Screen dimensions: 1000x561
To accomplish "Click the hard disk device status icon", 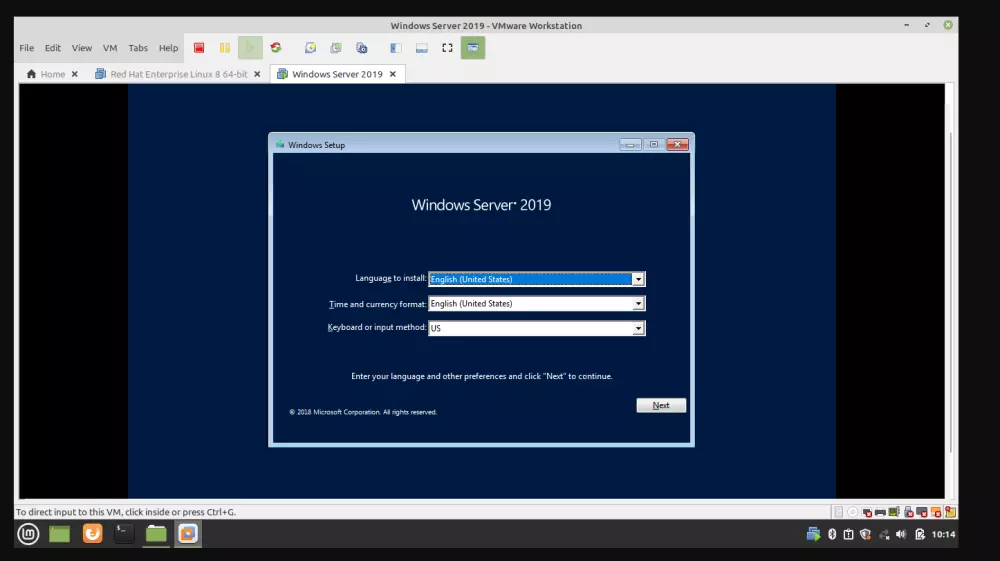I will coord(839,512).
